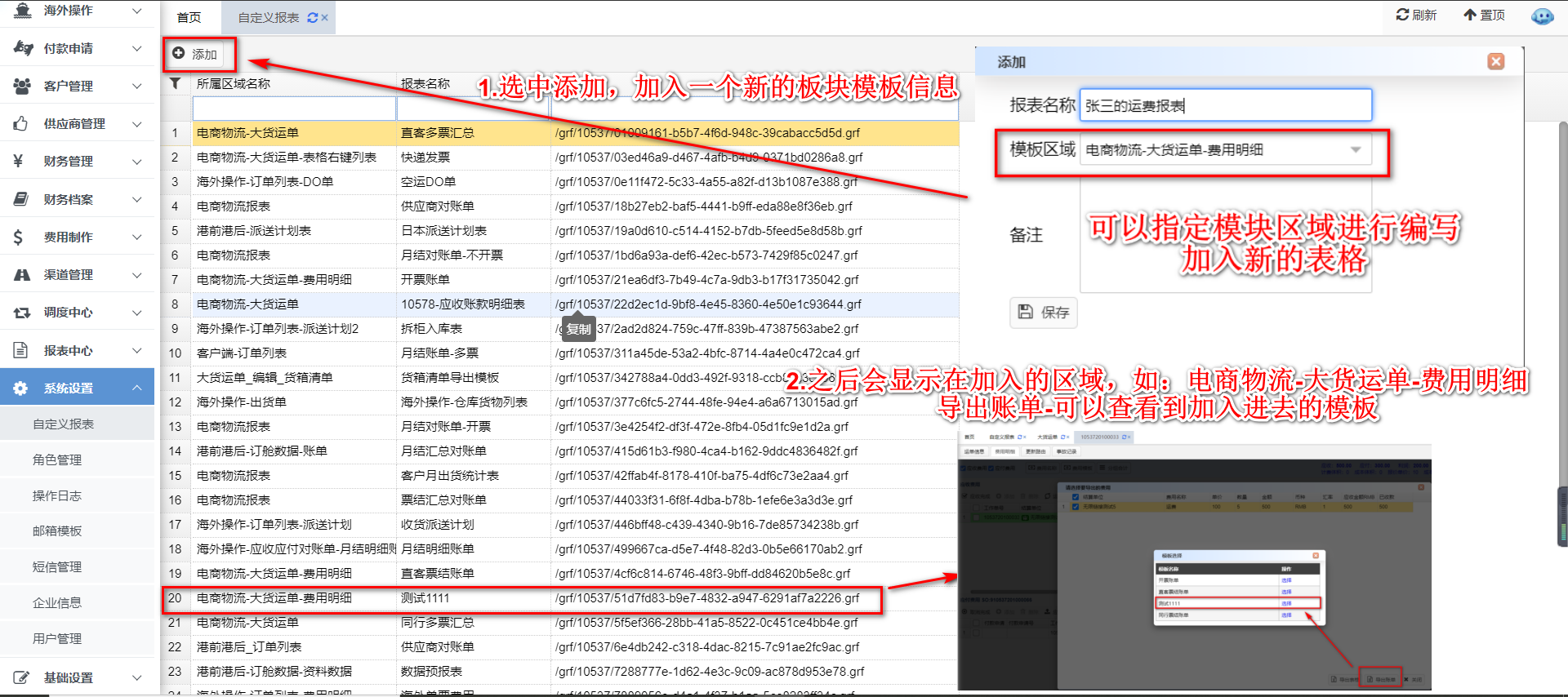The width and height of the screenshot is (1568, 697).
Task: Select the 10578-应收账款明细表 row
Action: click(560, 304)
